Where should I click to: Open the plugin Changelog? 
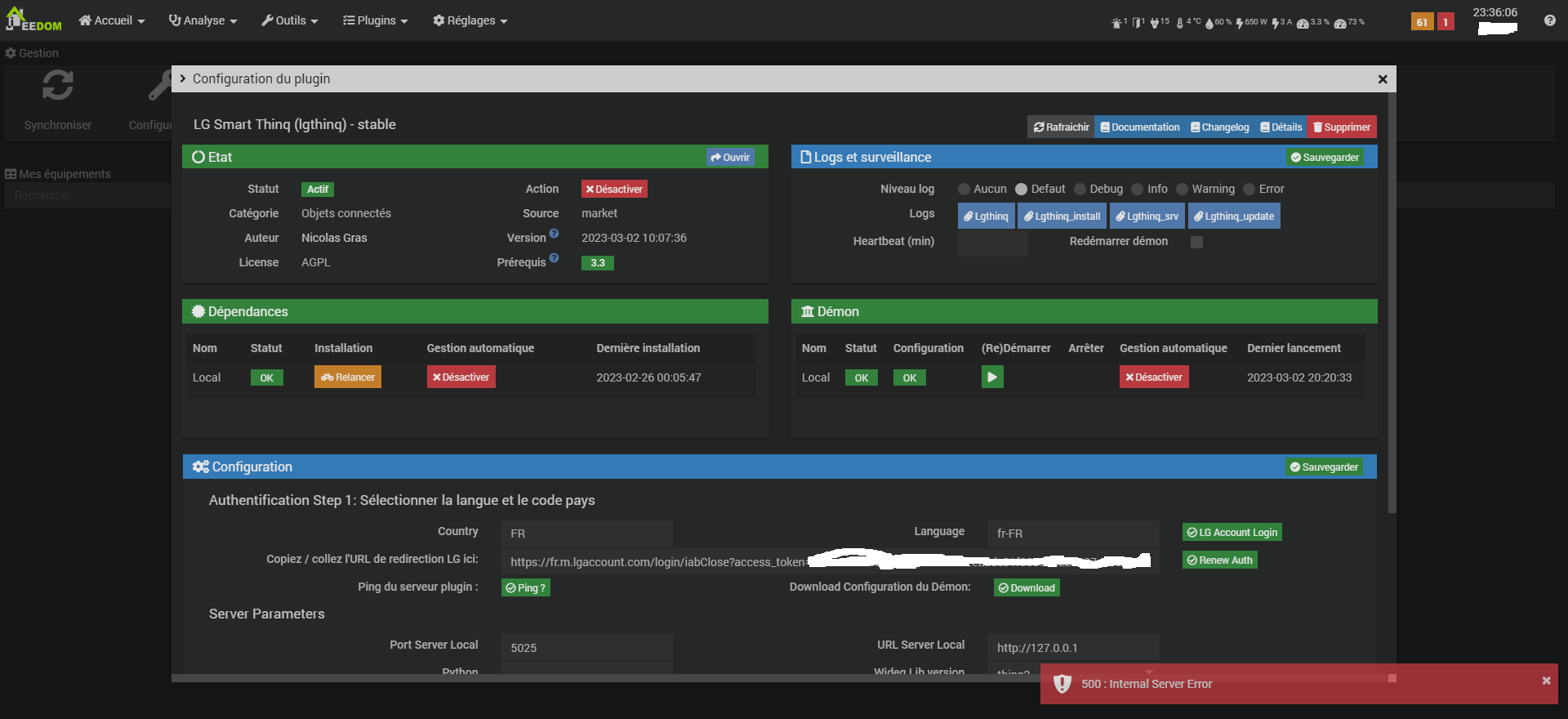pos(1219,127)
